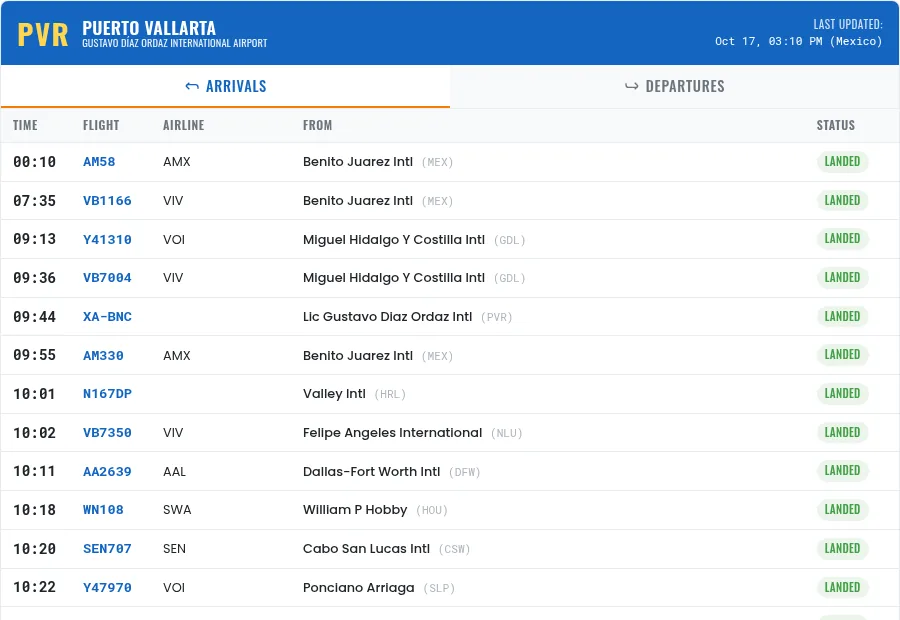The height and width of the screenshot is (620, 900).
Task: Click the SWA airline code
Action: (177, 510)
